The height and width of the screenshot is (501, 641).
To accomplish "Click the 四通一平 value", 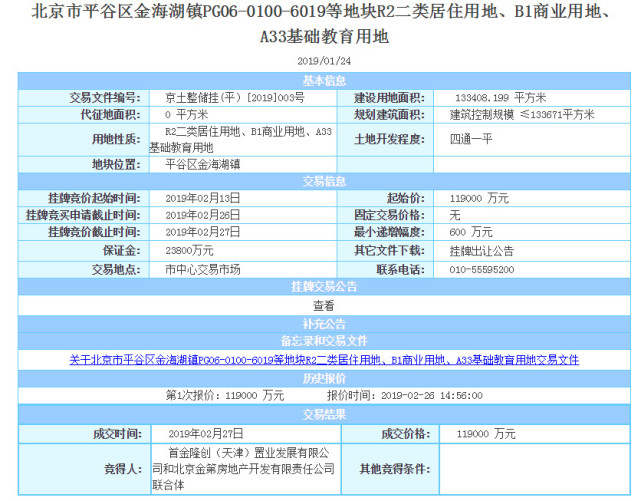I will coord(471,139).
